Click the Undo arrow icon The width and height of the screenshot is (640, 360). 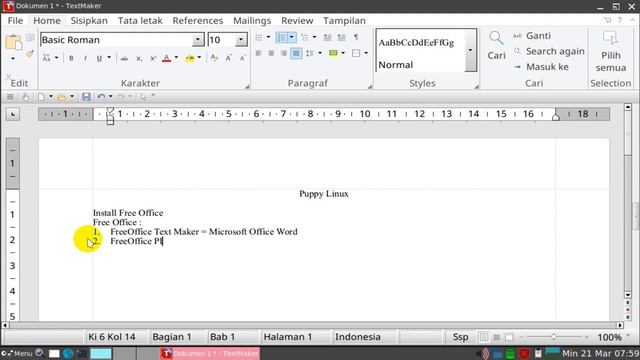point(101,97)
